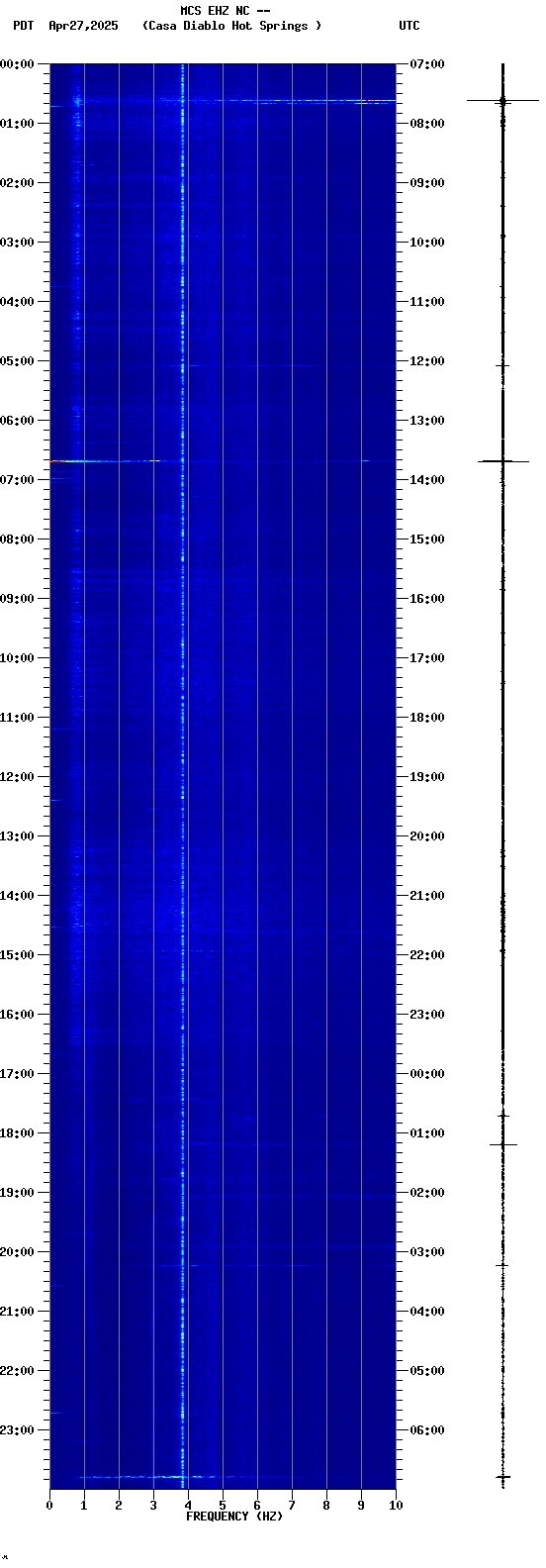Click the 0 Hz frequency tick label

49,1506
